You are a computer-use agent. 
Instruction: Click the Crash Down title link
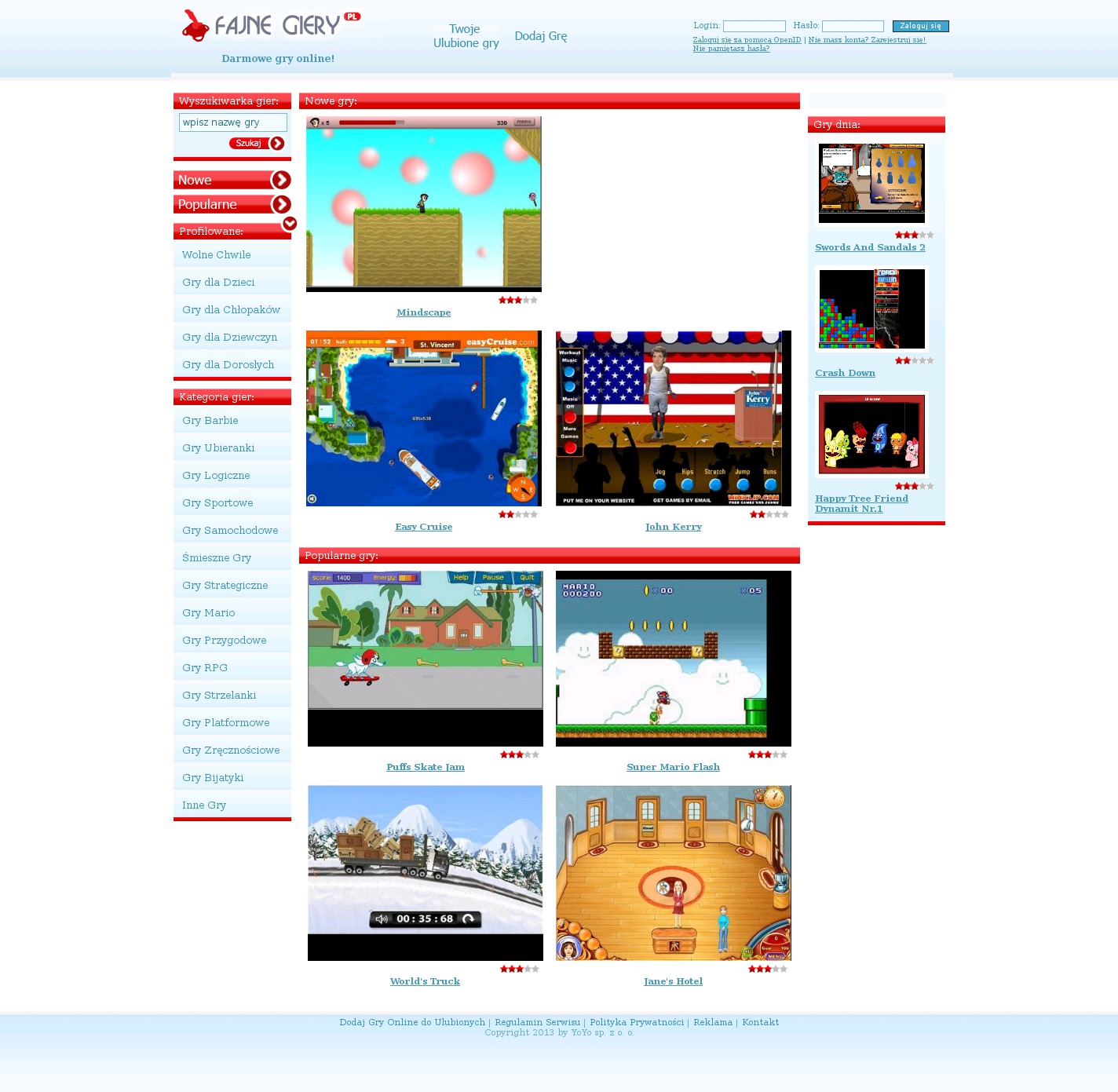click(x=845, y=373)
